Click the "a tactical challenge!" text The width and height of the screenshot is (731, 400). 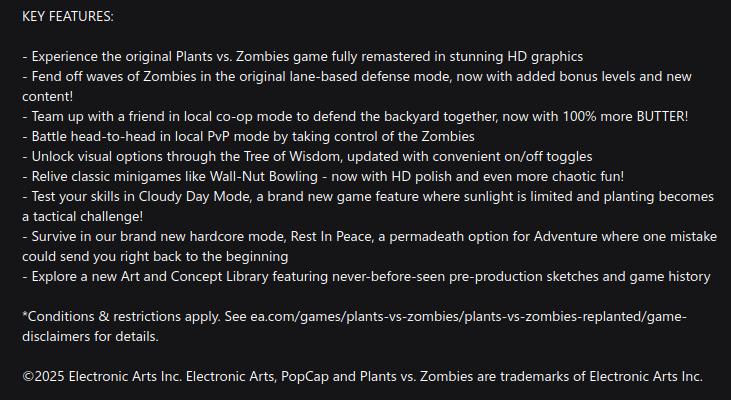pos(83,217)
